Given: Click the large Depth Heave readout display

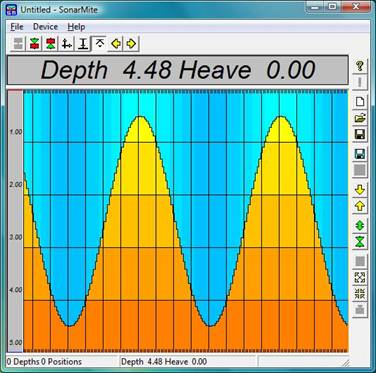Looking at the screenshot, I should [x=178, y=70].
